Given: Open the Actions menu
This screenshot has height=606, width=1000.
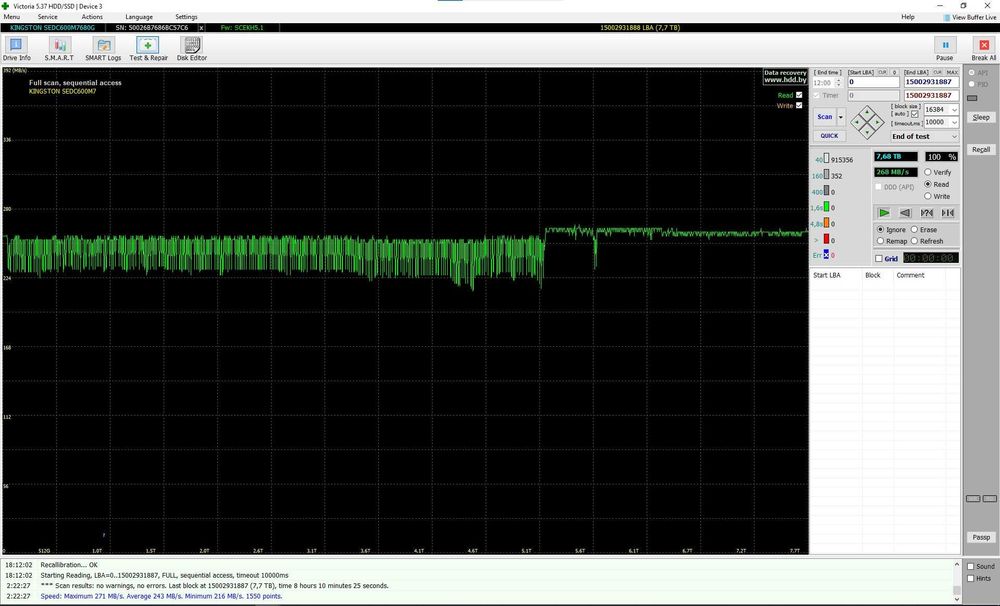Looking at the screenshot, I should (x=92, y=17).
